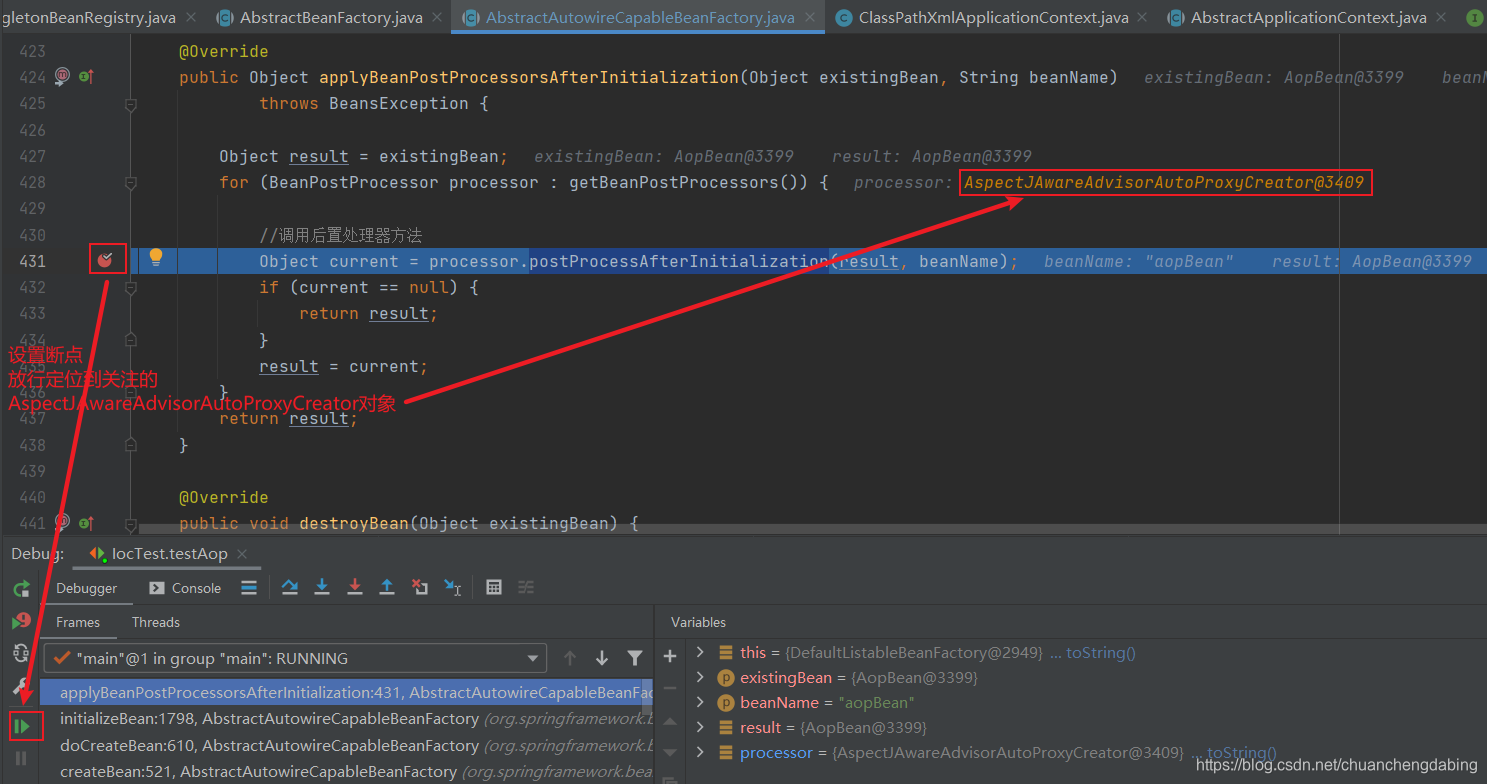The width and height of the screenshot is (1487, 784).
Task: Click Resume Program green play icon
Action: click(x=22, y=725)
